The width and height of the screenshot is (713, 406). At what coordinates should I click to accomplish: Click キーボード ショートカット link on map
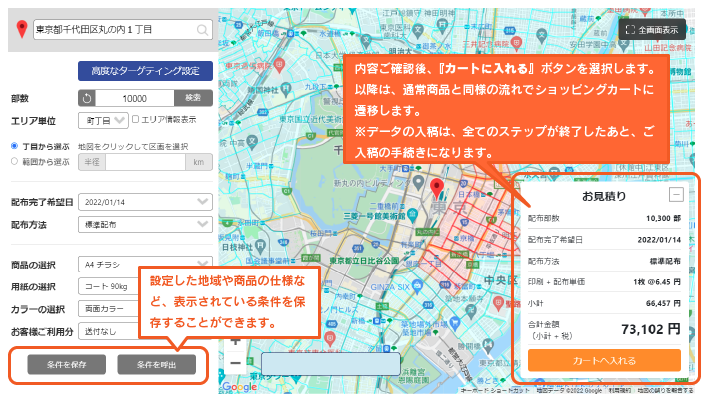coord(495,391)
